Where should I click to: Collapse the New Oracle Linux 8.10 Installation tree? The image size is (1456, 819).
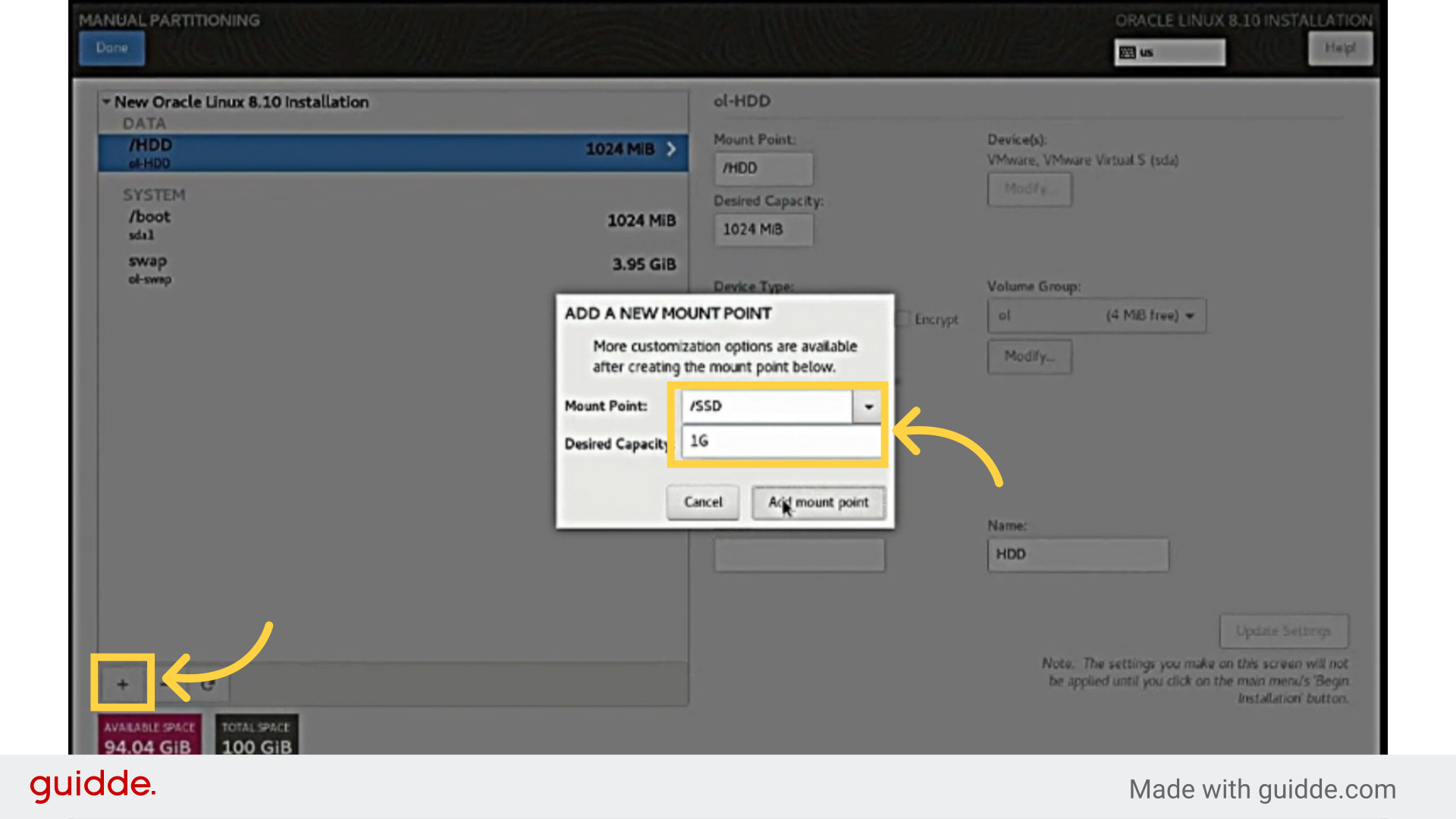(x=106, y=102)
